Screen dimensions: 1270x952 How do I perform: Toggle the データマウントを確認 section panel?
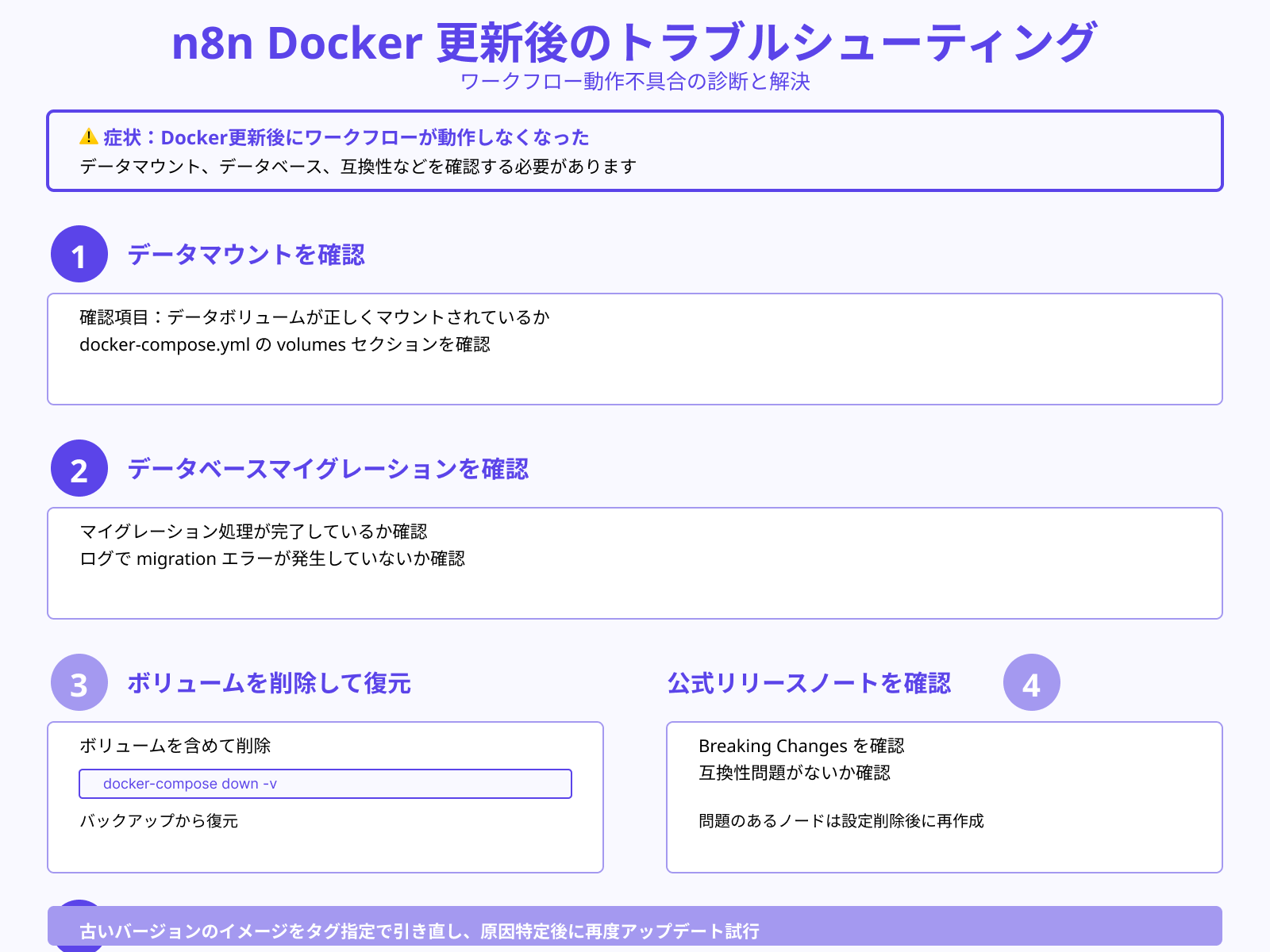click(x=635, y=347)
